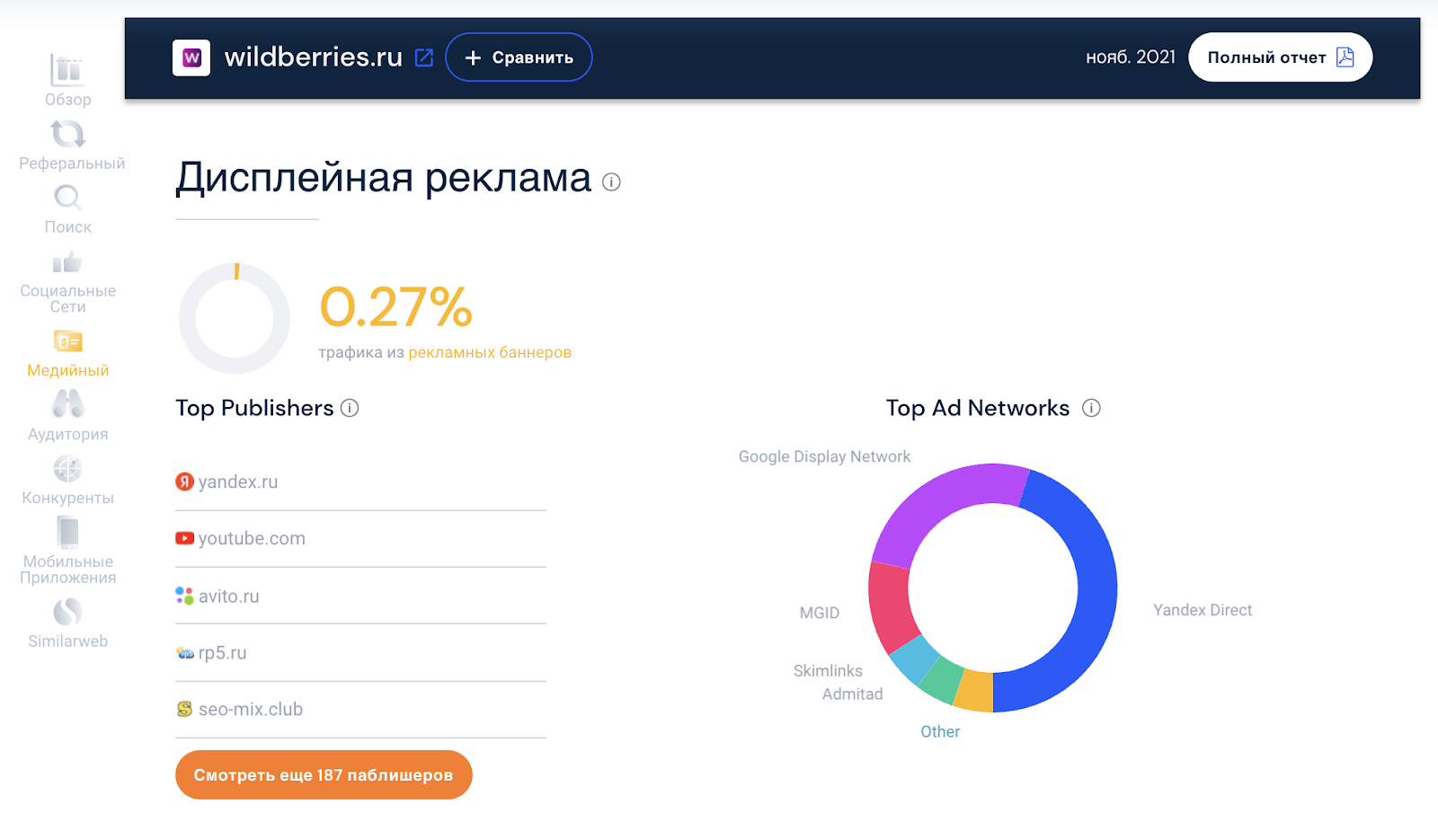Select the Реферальный referral sidebar icon
This screenshot has width=1438, height=840.
tap(67, 134)
